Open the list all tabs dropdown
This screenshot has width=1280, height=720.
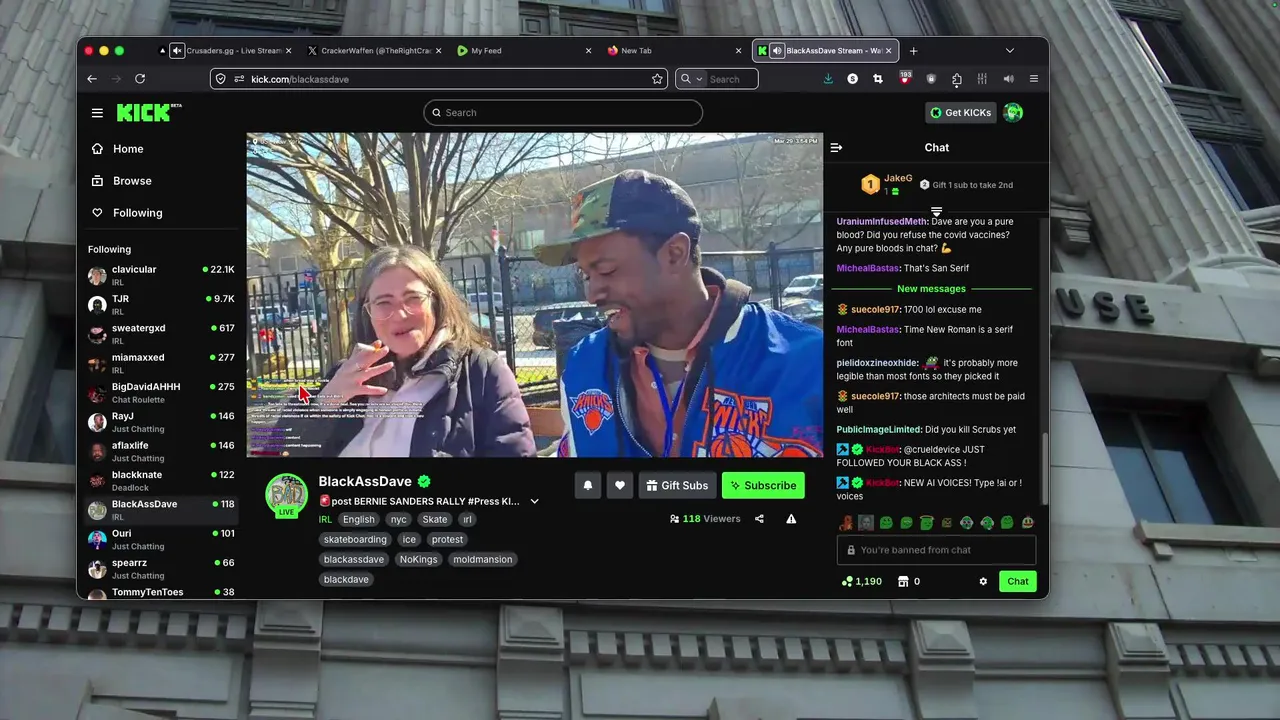(x=1010, y=51)
